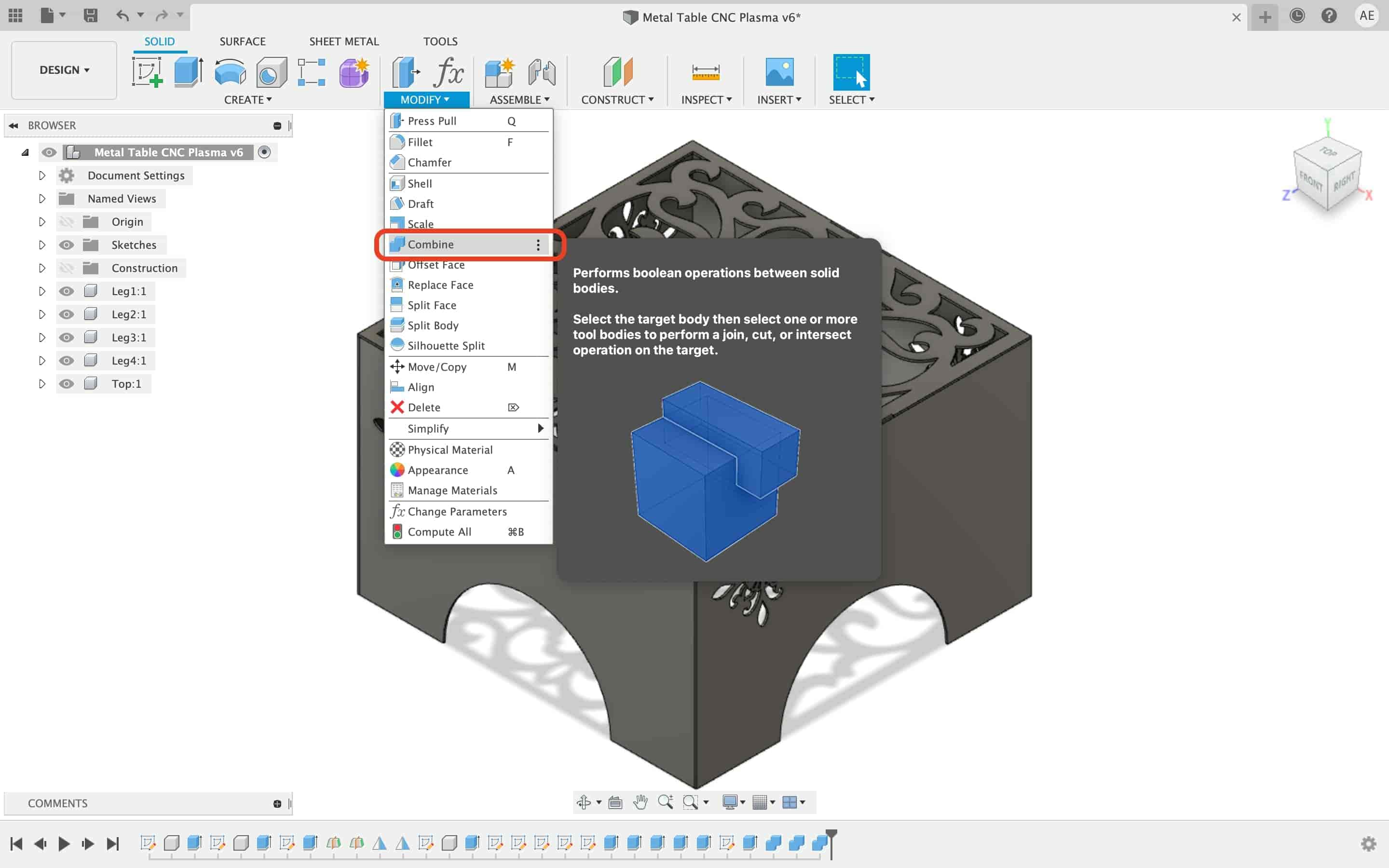The width and height of the screenshot is (1389, 868).
Task: Click the Save icon
Action: point(90,15)
